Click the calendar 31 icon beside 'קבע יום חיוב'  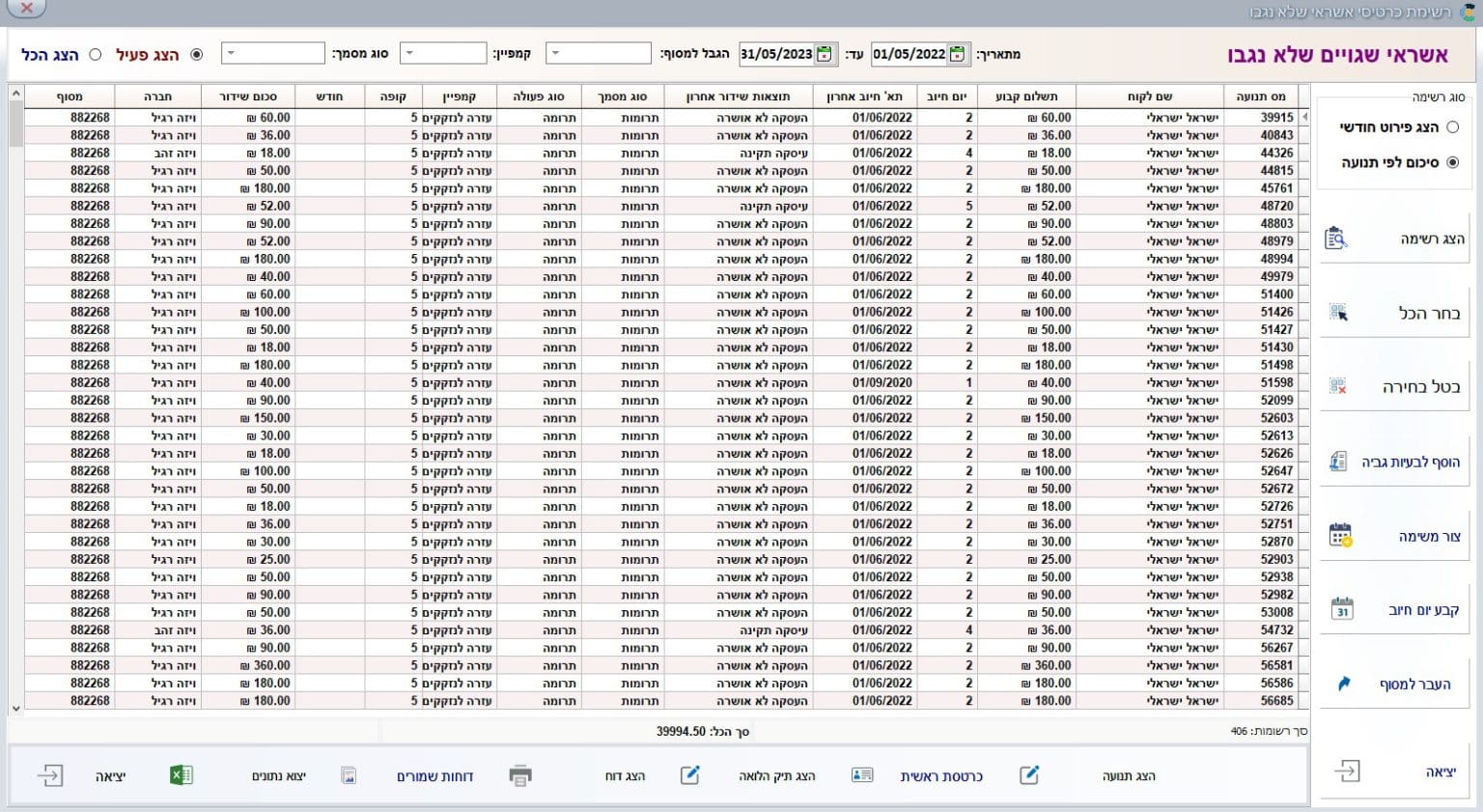pos(1342,609)
